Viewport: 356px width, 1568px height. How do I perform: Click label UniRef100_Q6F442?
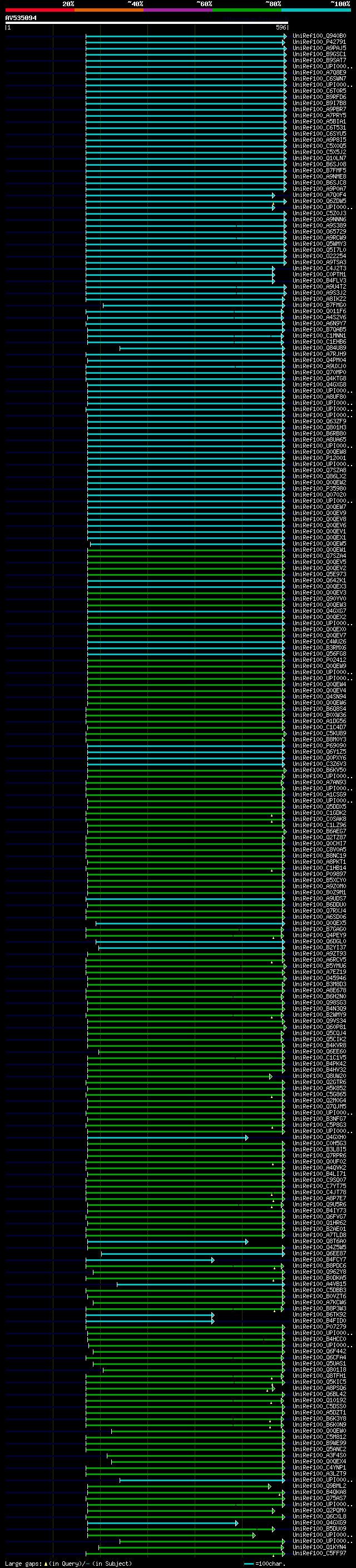pos(319,1351)
